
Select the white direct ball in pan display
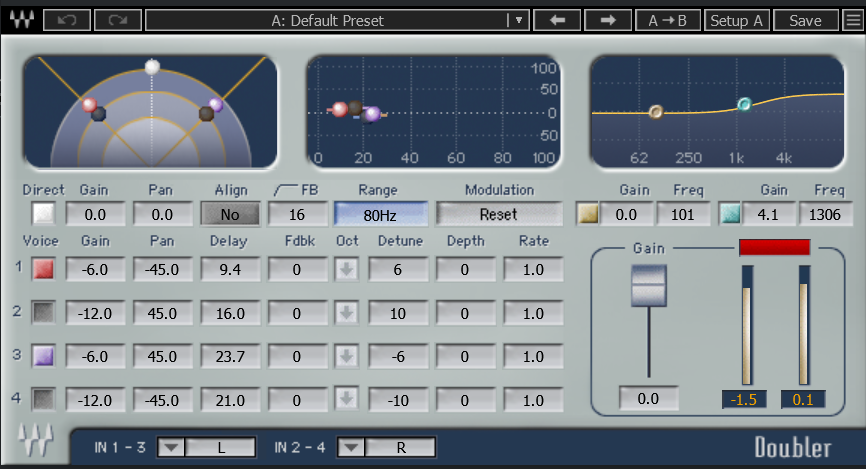[152, 67]
